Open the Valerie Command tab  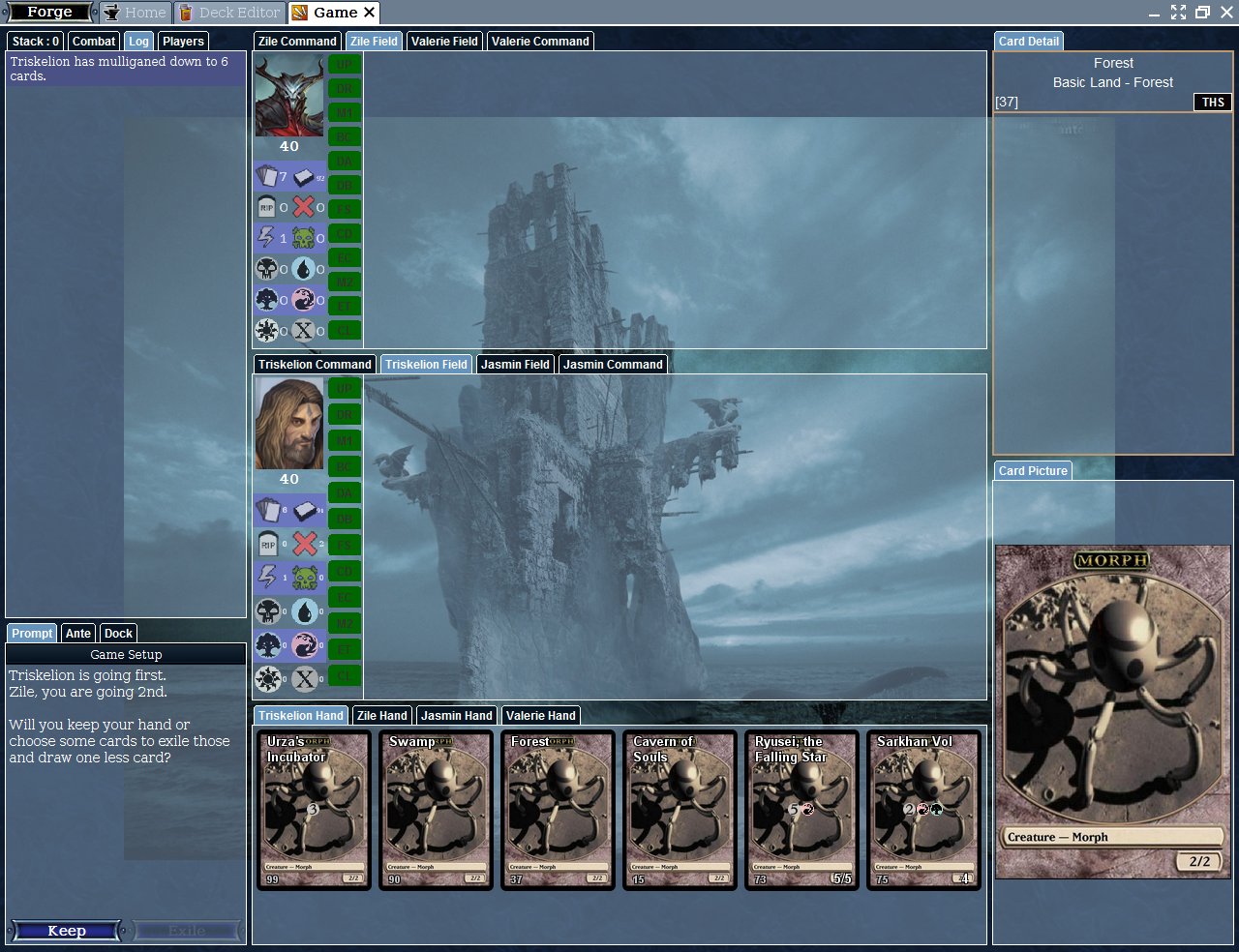[540, 42]
